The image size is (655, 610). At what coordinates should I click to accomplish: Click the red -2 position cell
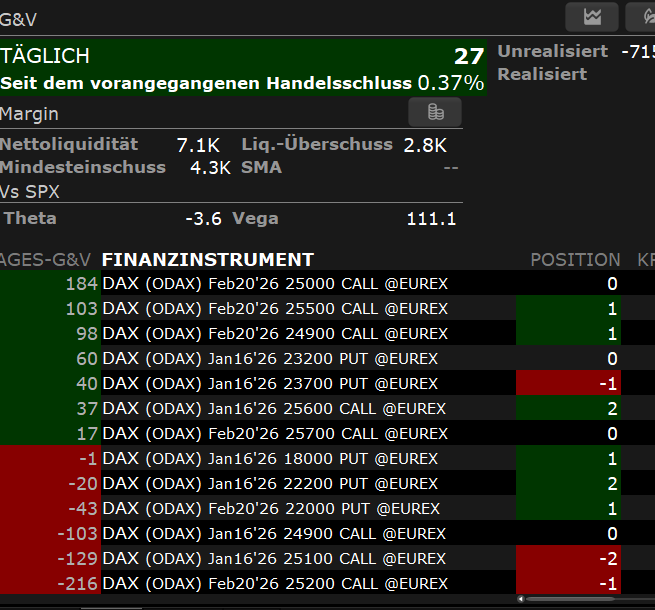click(x=569, y=559)
